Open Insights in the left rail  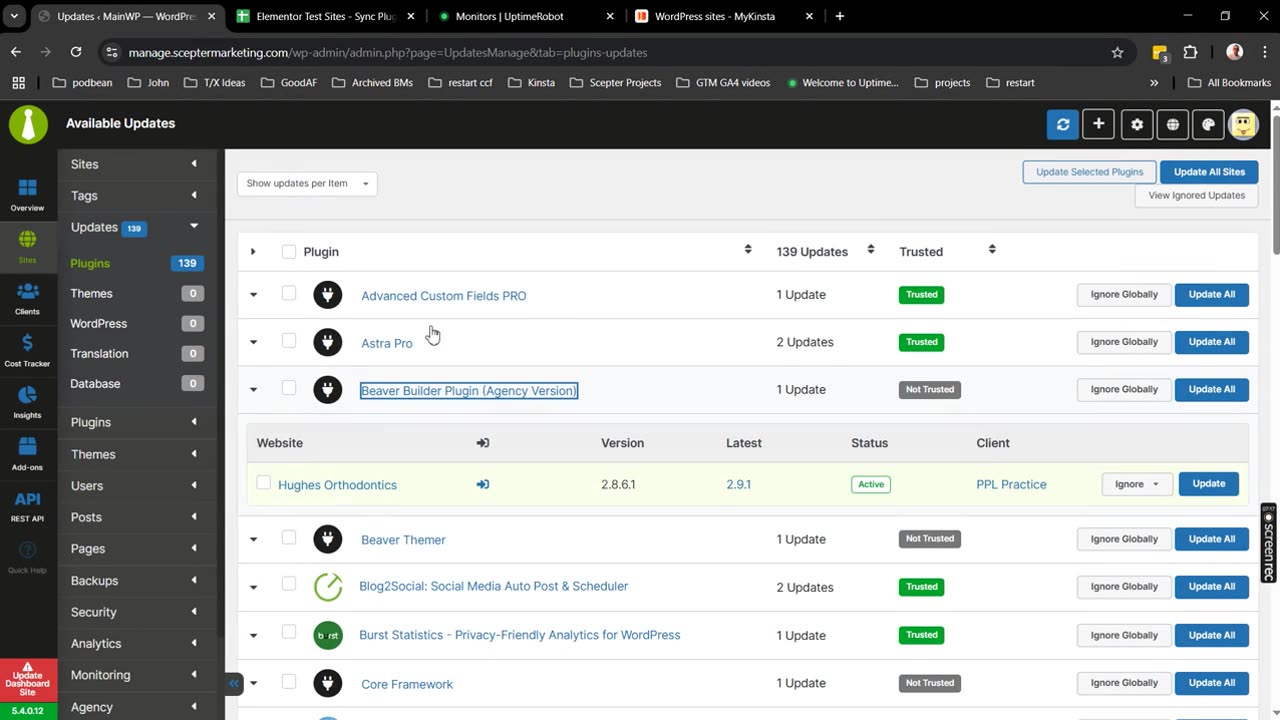click(28, 402)
